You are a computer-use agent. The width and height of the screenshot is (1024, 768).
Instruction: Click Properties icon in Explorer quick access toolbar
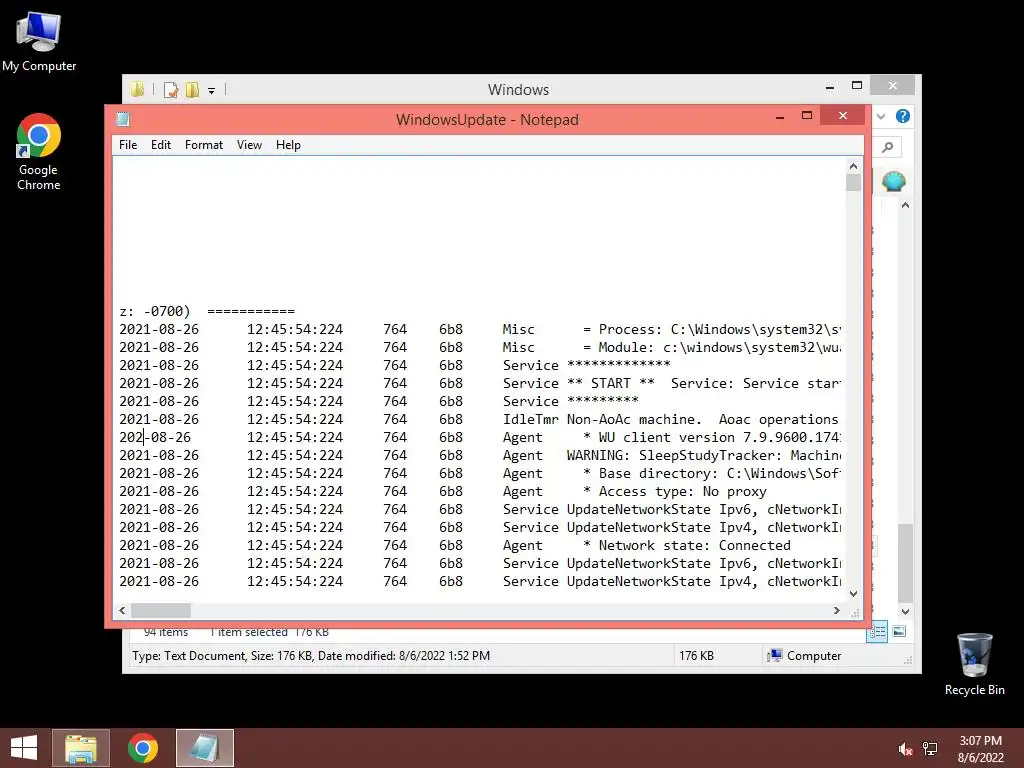pyautogui.click(x=170, y=90)
